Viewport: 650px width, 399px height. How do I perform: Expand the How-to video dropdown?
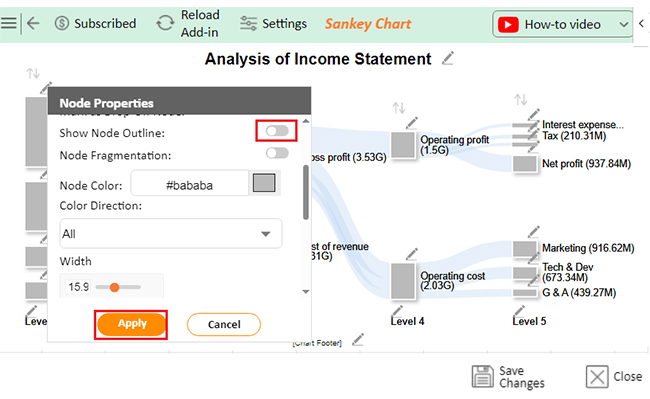pyautogui.click(x=624, y=24)
